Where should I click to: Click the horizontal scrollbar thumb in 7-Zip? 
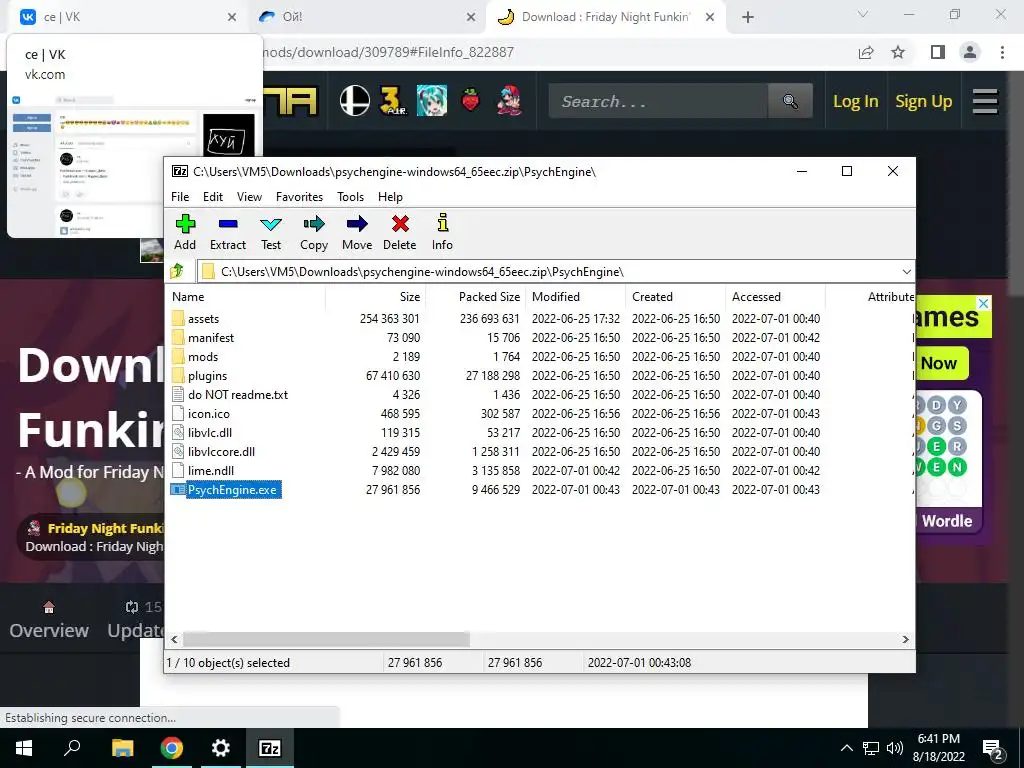click(326, 639)
